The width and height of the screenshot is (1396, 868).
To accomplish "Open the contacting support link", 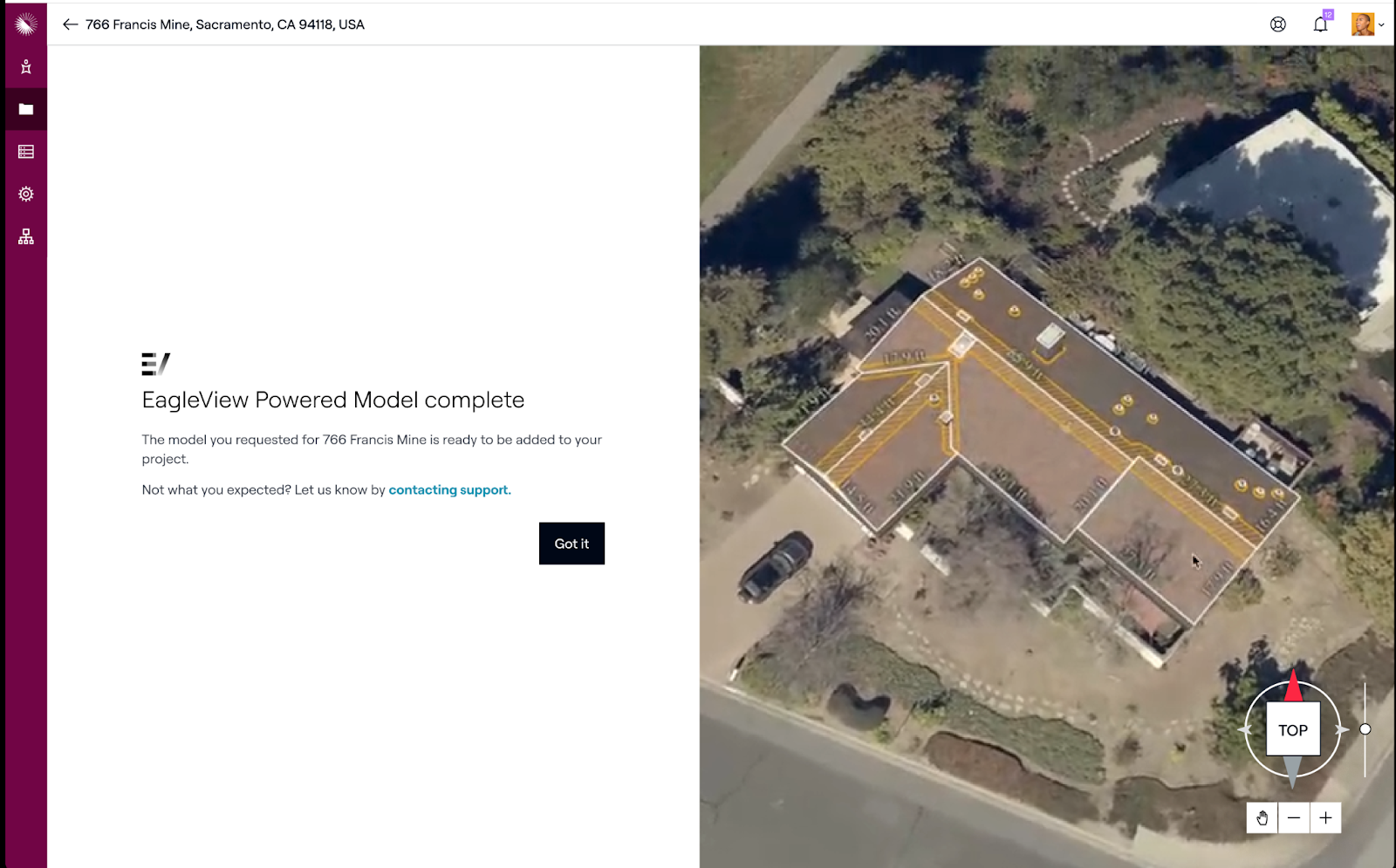I will click(x=449, y=490).
